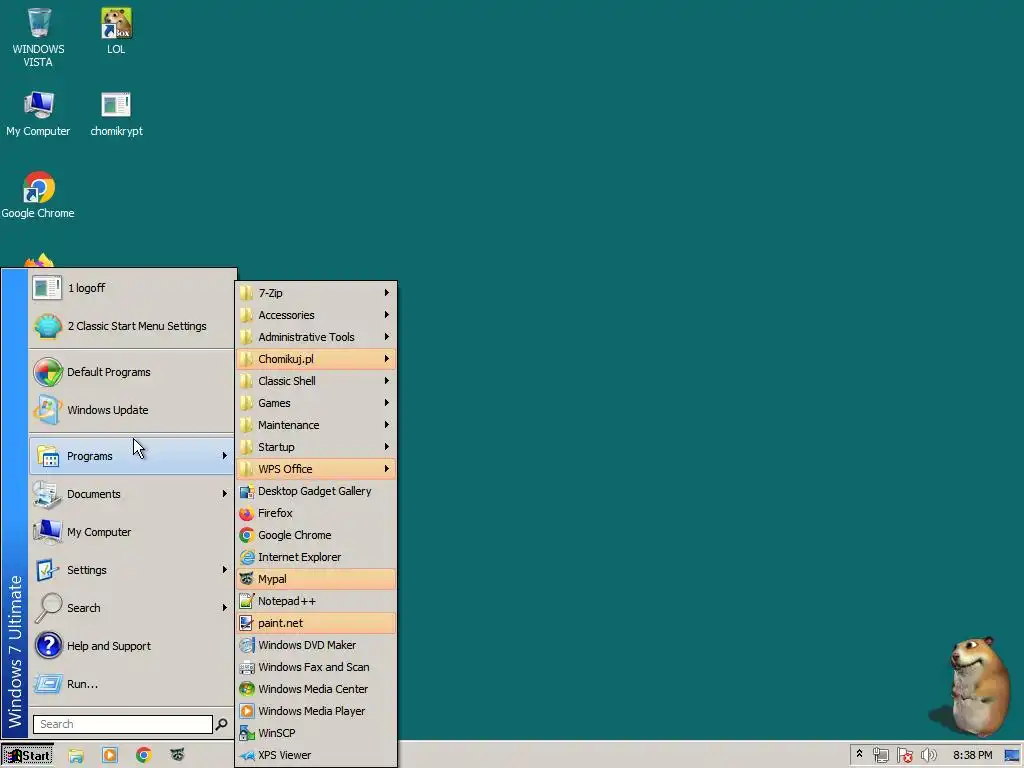Open Help and Support
Viewport: 1024px width, 768px height.
[131, 646]
